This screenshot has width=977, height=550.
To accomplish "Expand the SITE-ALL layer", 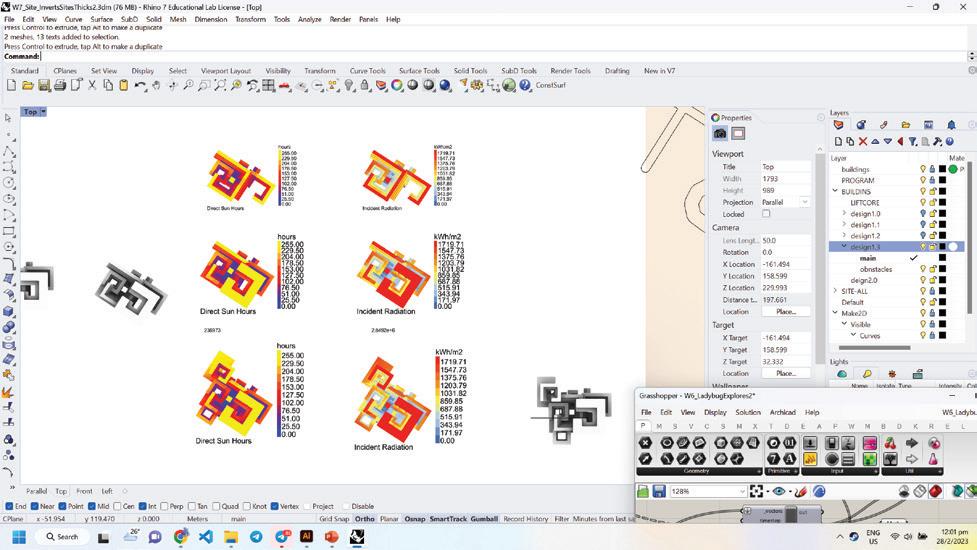I will [x=835, y=291].
